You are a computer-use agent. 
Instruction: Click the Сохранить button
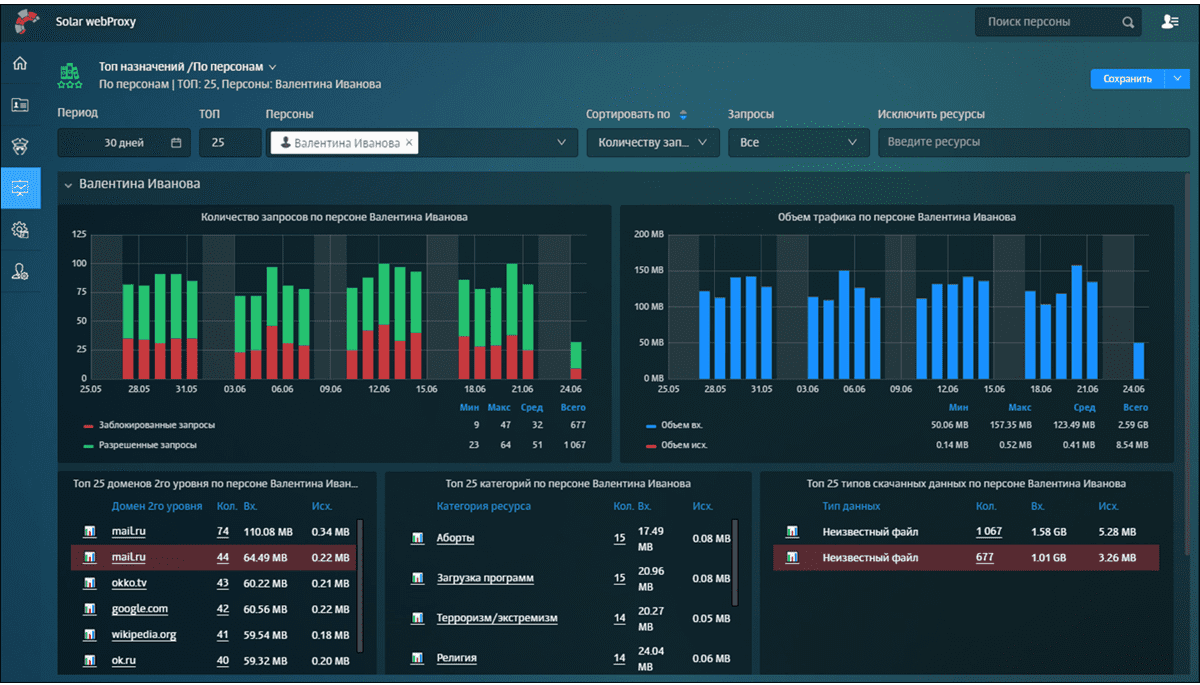(1127, 79)
